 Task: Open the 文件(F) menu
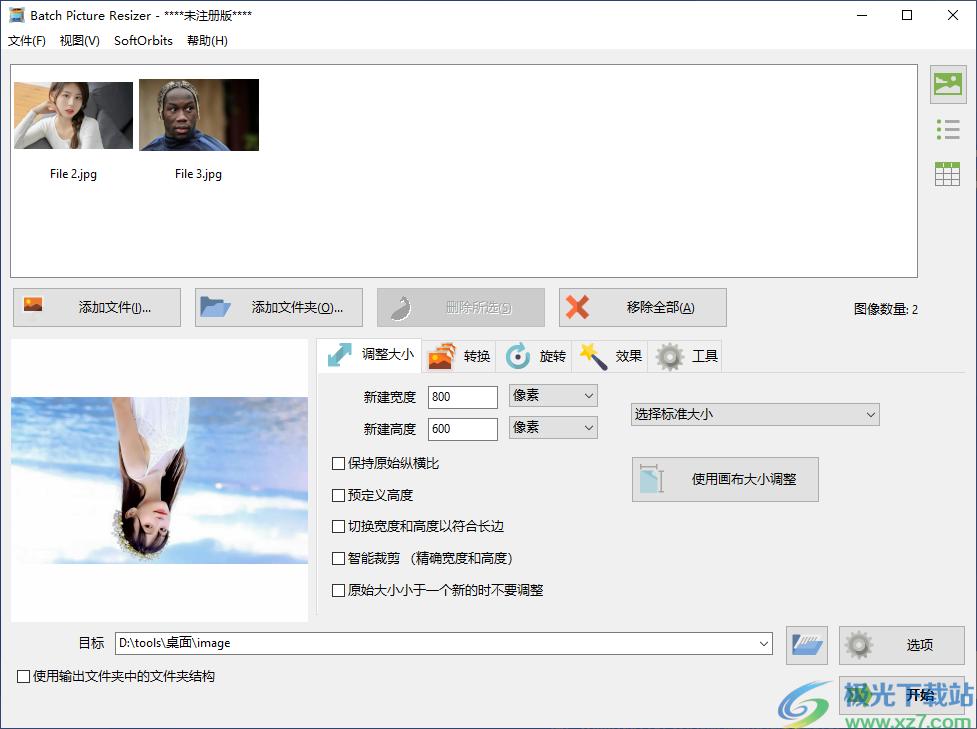tap(27, 41)
